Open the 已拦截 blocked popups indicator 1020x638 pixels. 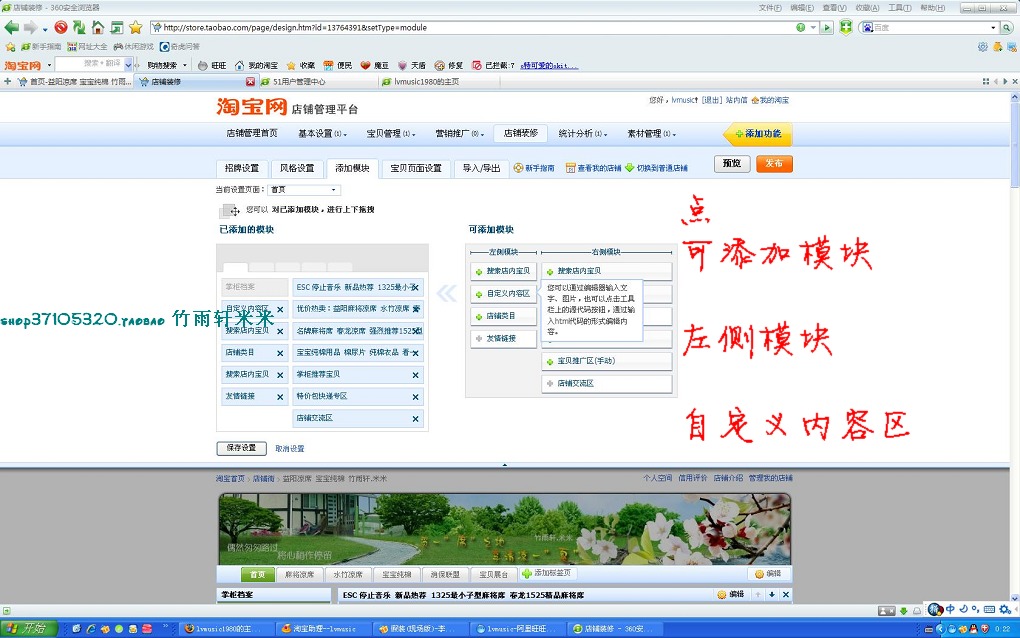[x=493, y=66]
